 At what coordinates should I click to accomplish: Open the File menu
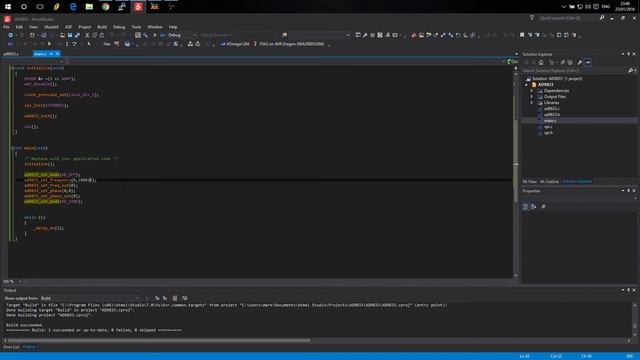coord(6,27)
